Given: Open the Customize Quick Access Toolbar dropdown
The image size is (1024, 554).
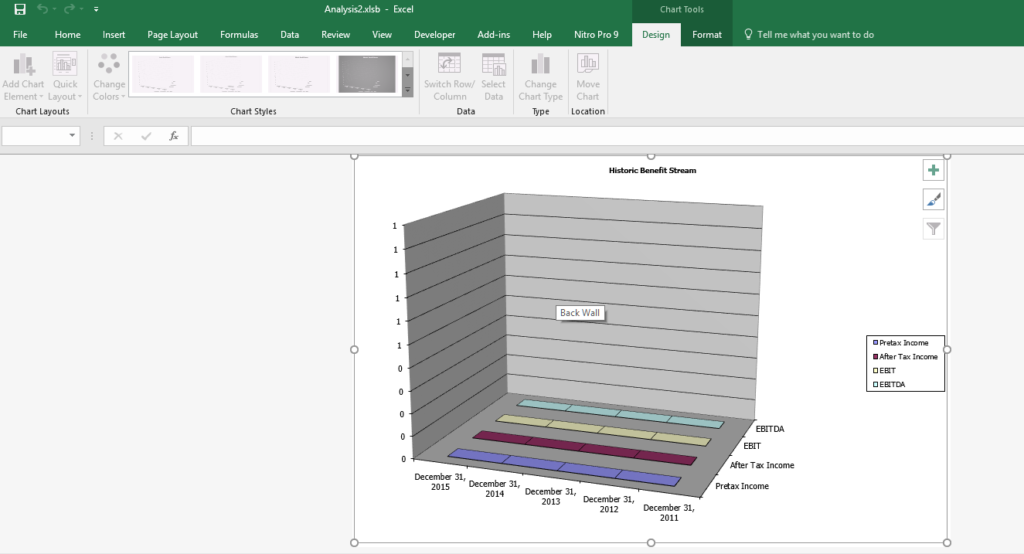Looking at the screenshot, I should [x=96, y=9].
